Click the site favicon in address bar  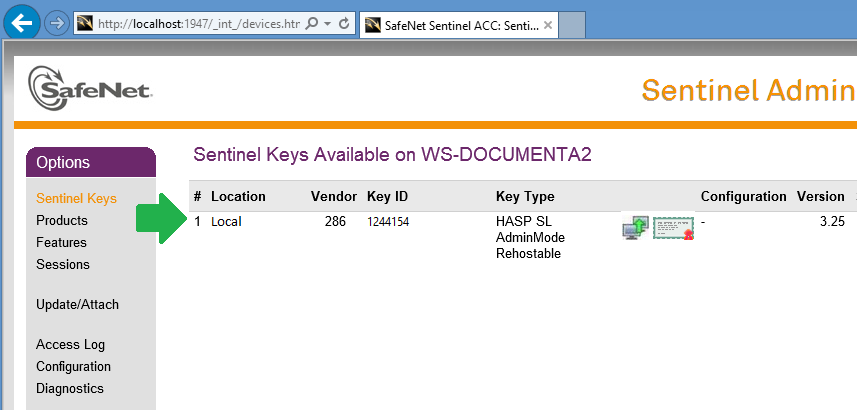pos(86,23)
